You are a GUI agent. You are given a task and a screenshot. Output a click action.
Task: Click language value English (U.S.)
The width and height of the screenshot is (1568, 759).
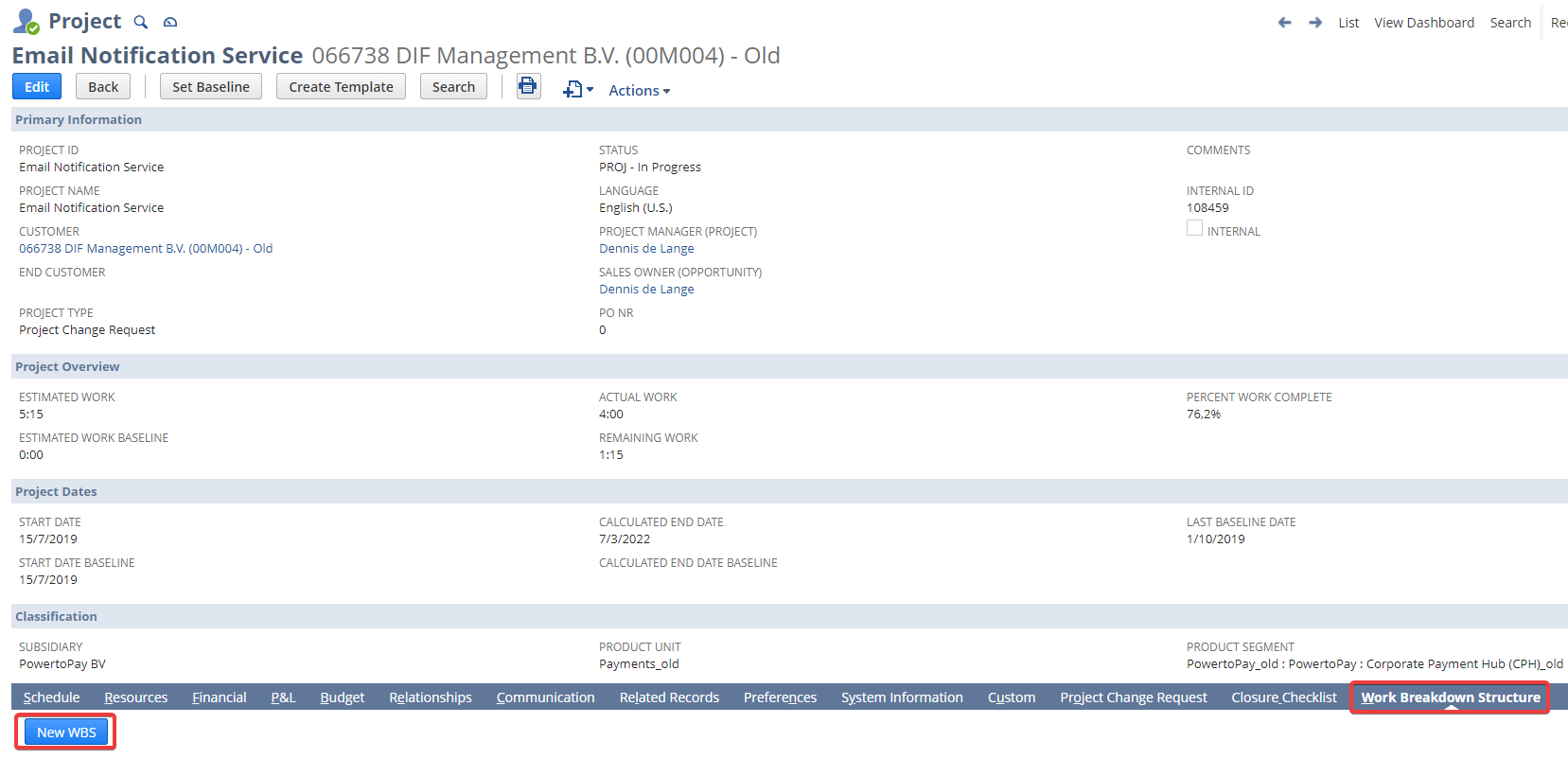pos(636,207)
